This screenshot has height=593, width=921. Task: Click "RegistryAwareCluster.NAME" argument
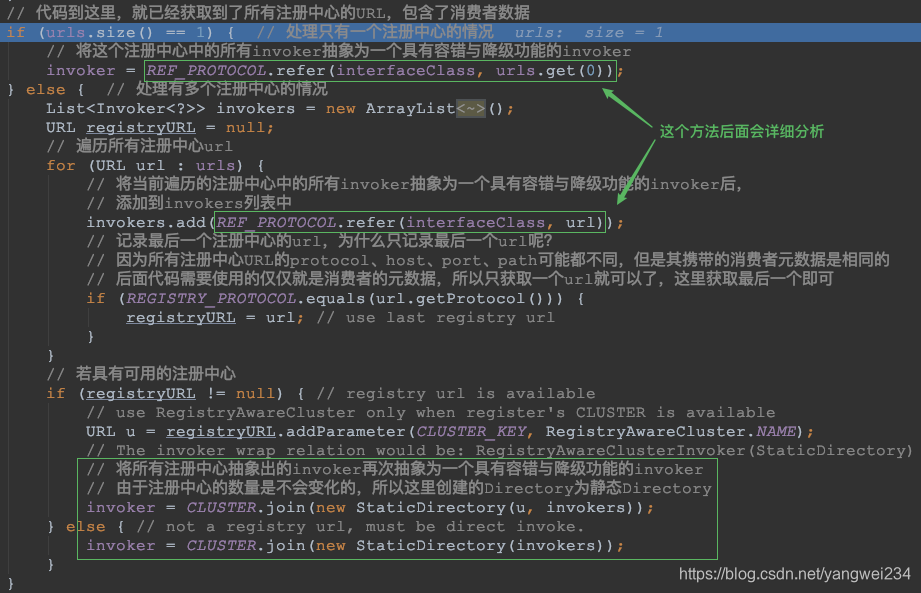point(671,432)
